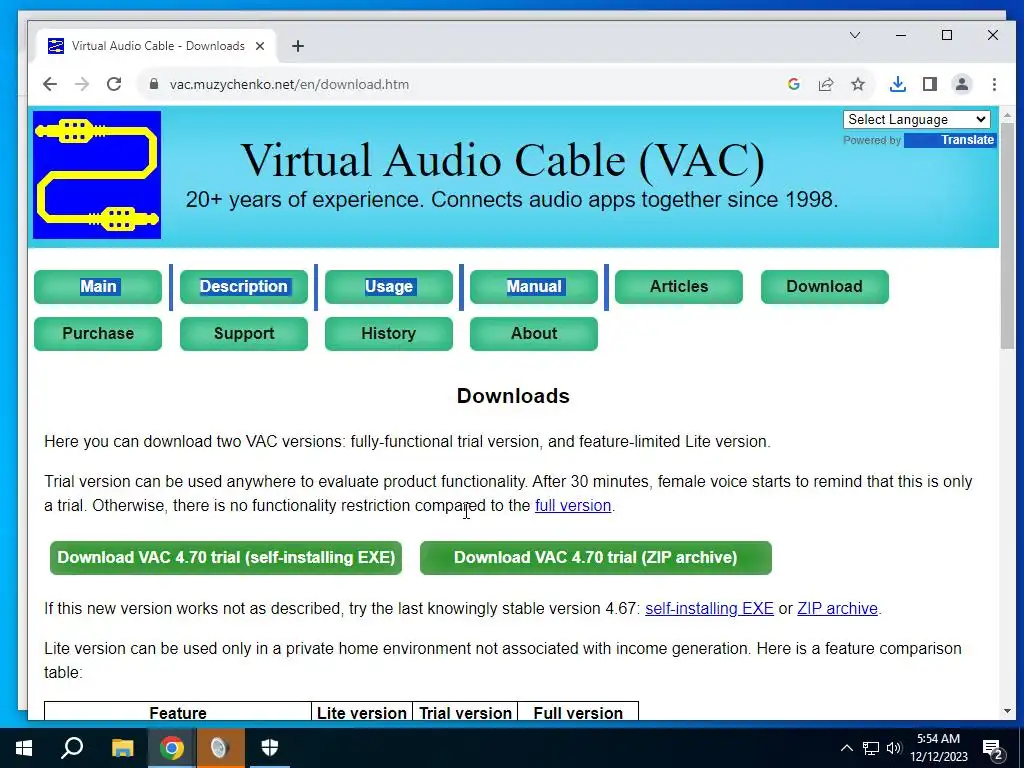Viewport: 1024px width, 768px height.
Task: Open the Windows Start menu
Action: point(24,748)
